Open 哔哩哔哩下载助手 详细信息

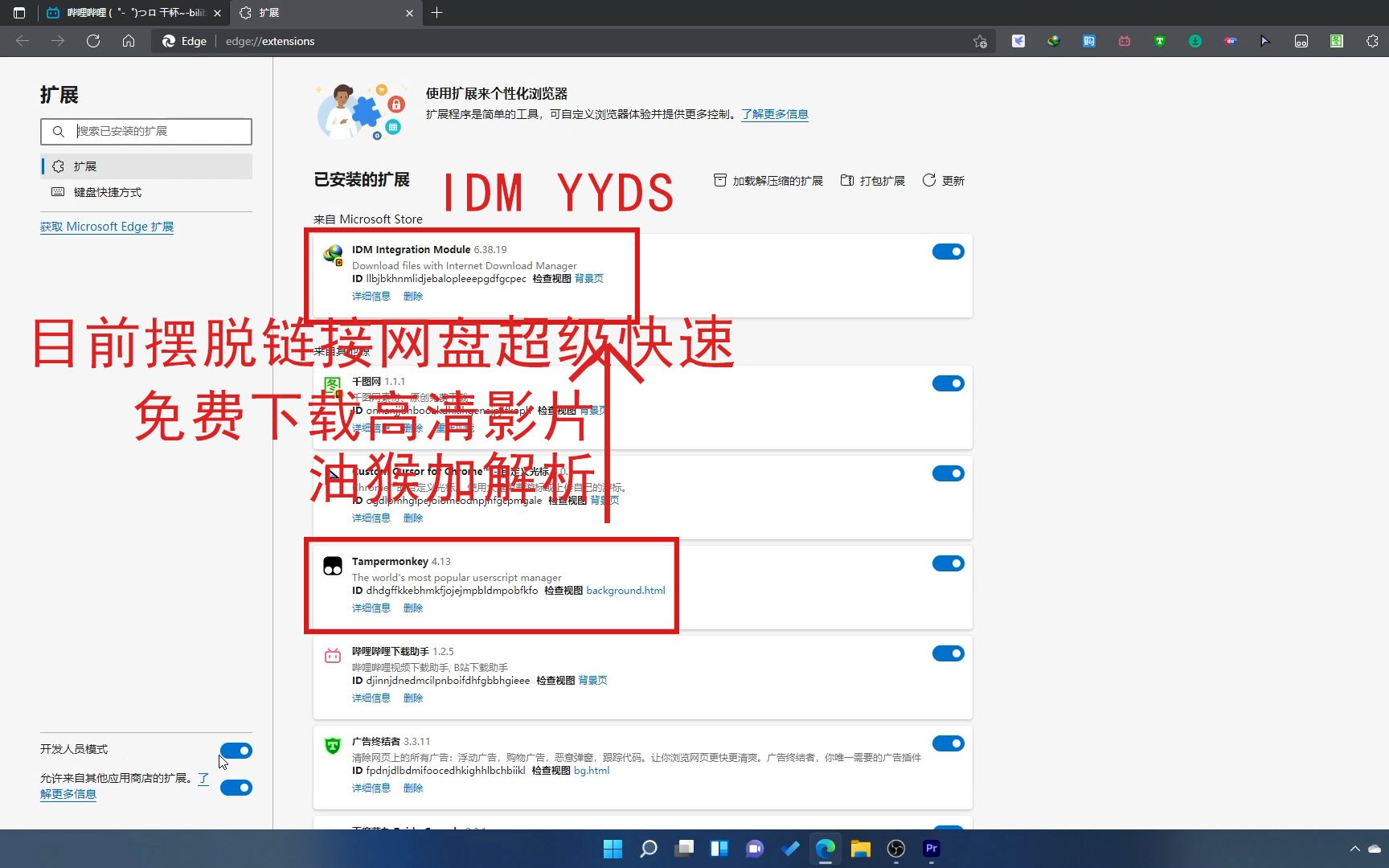click(371, 698)
